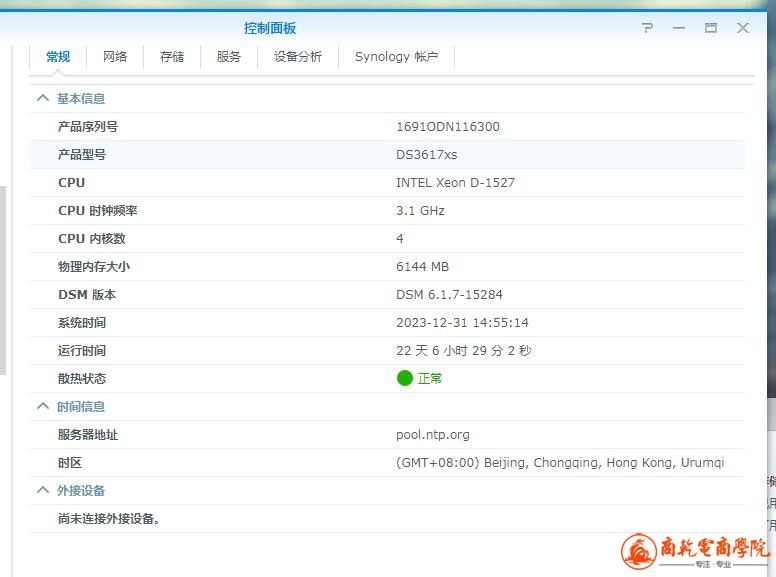Open the 存储 tab
The height and width of the screenshot is (577, 776).
(x=172, y=57)
